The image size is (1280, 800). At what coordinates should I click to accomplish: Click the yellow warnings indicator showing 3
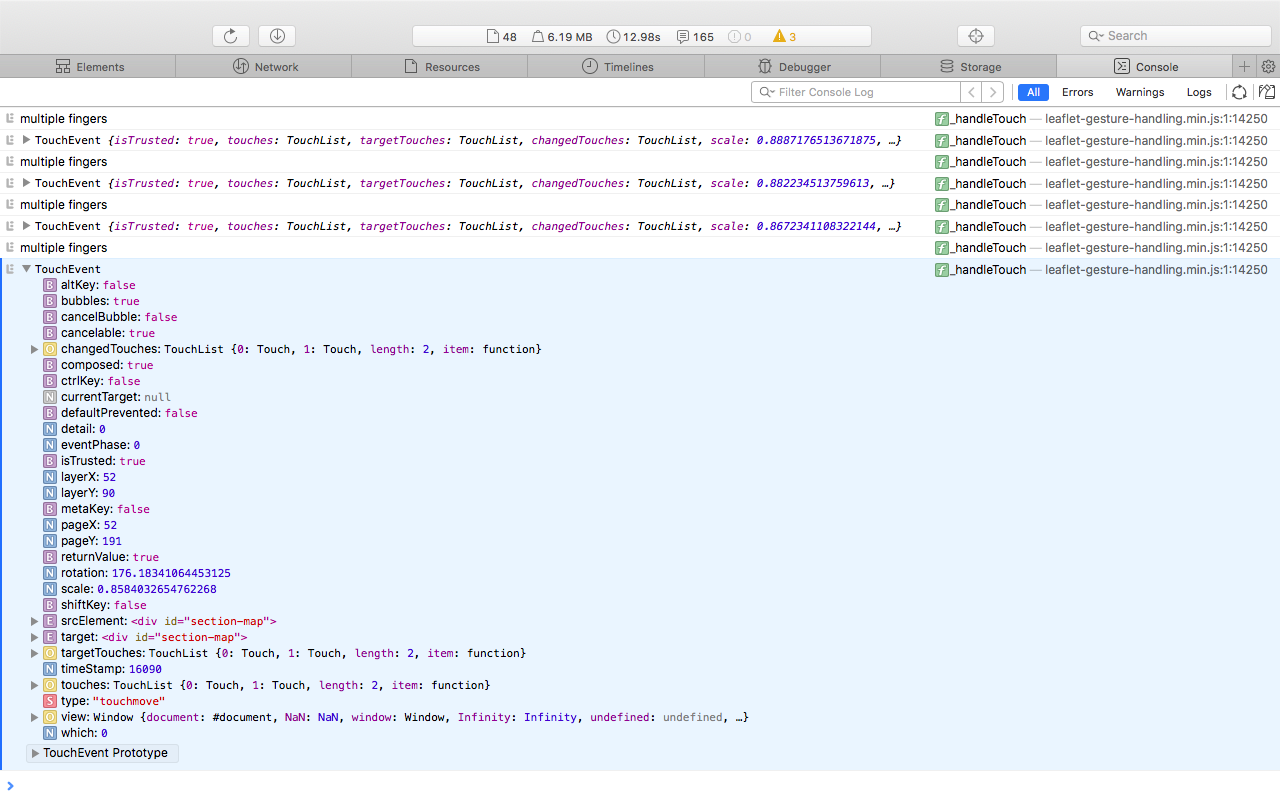pos(784,36)
